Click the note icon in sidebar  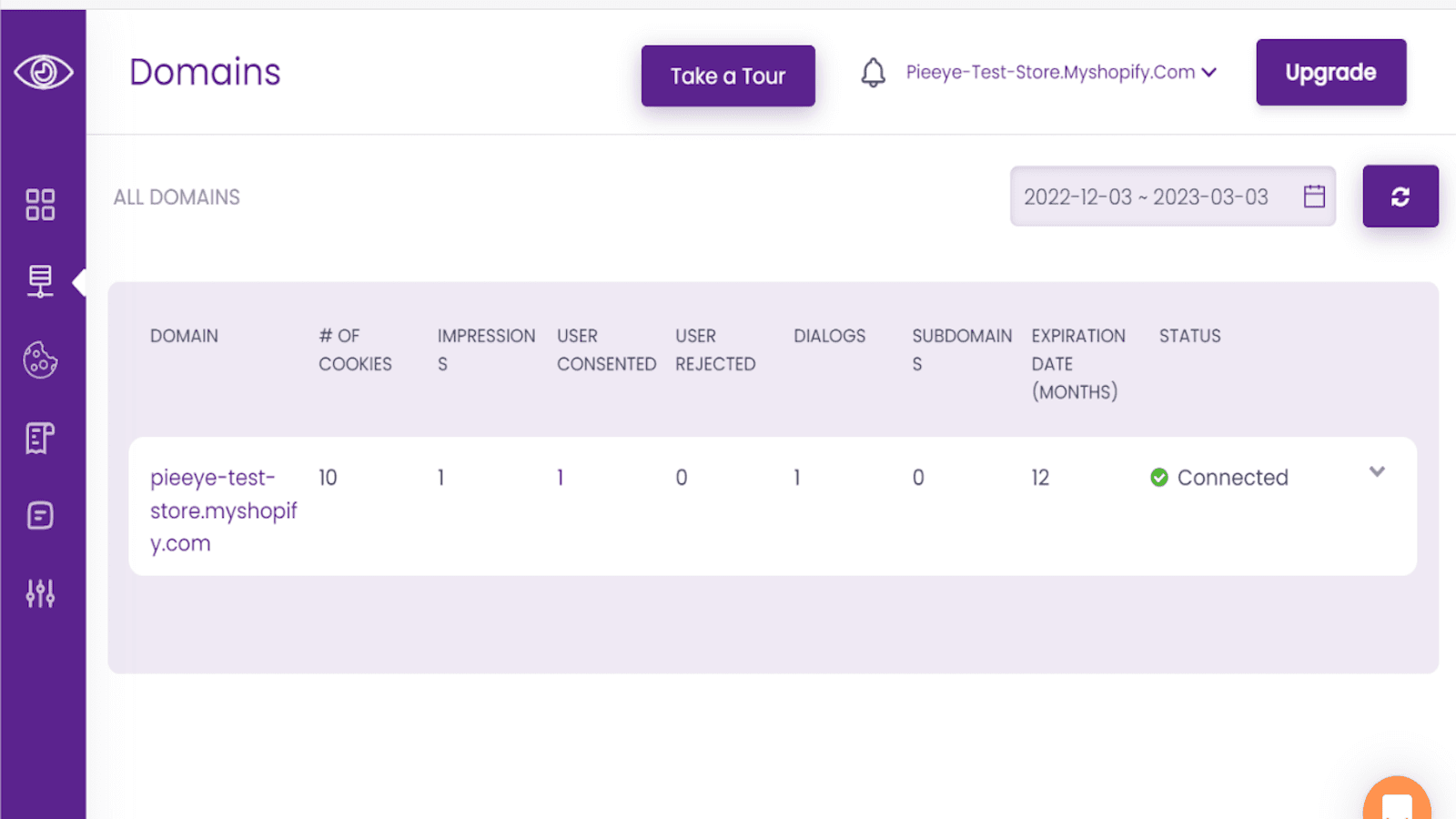click(40, 516)
